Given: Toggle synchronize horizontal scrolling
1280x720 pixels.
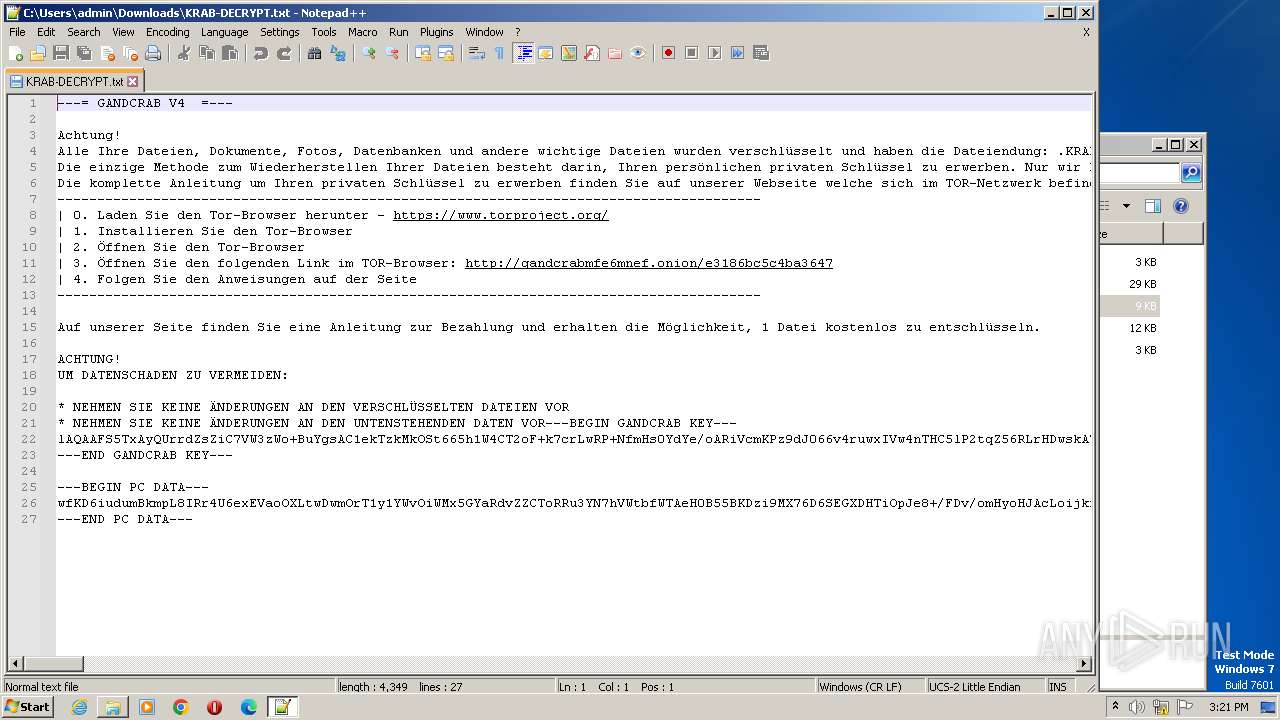Looking at the screenshot, I should (446, 53).
